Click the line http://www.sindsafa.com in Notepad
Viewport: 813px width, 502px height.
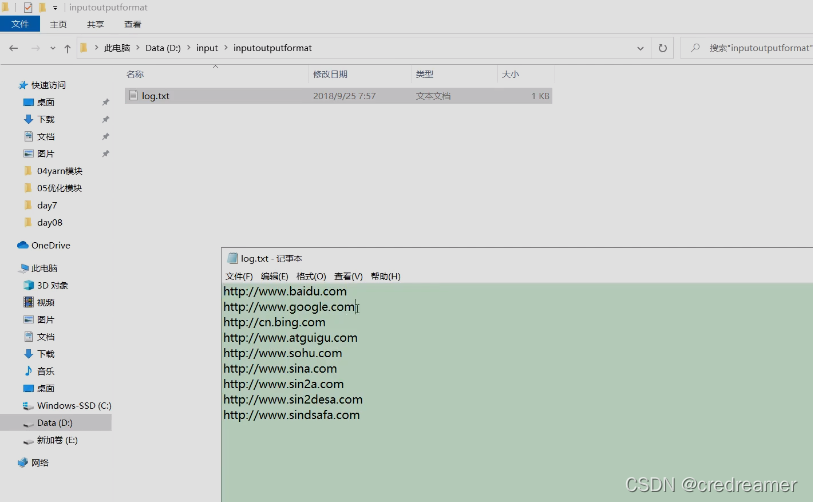(x=291, y=415)
